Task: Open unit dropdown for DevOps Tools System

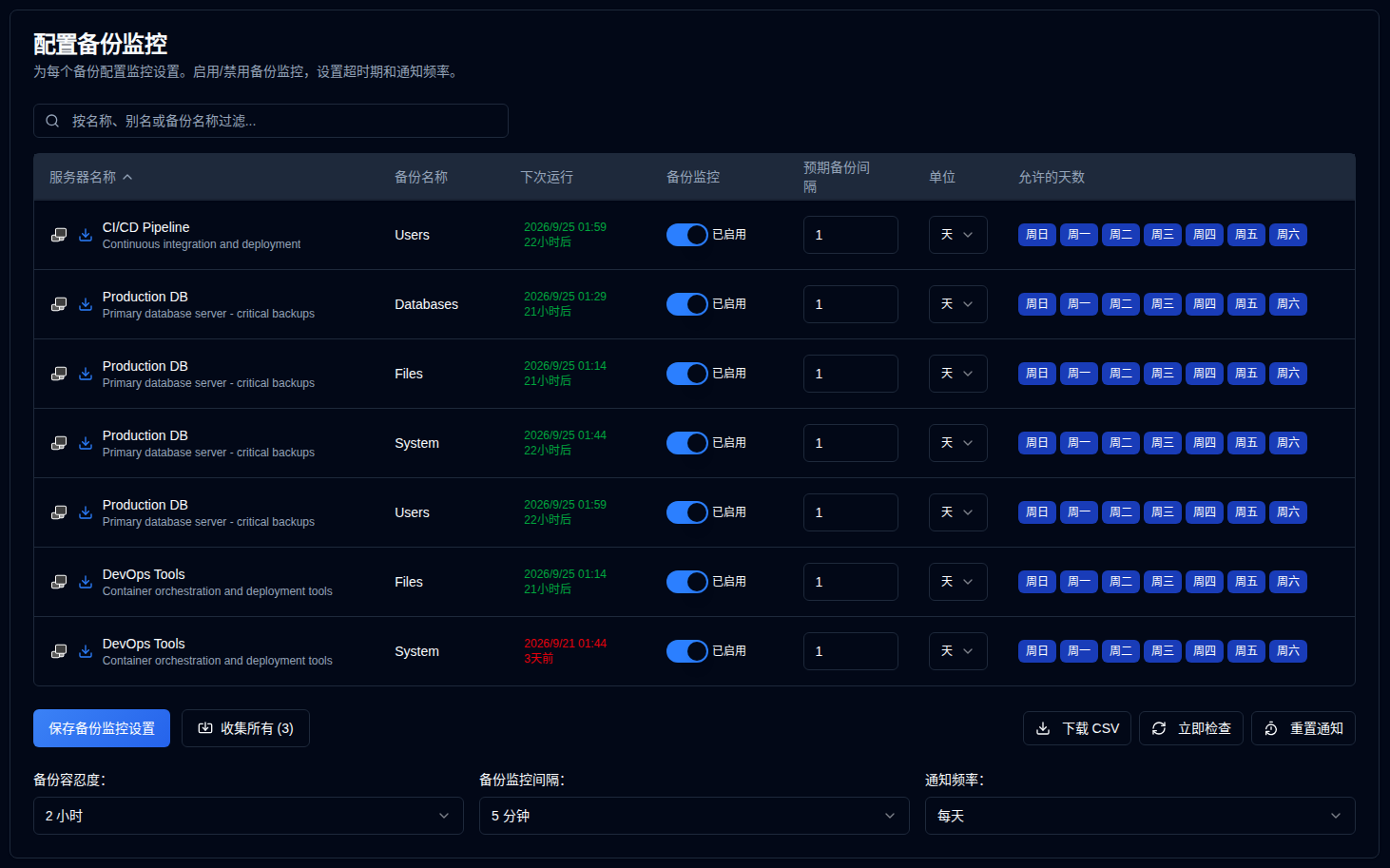Action: coord(957,651)
